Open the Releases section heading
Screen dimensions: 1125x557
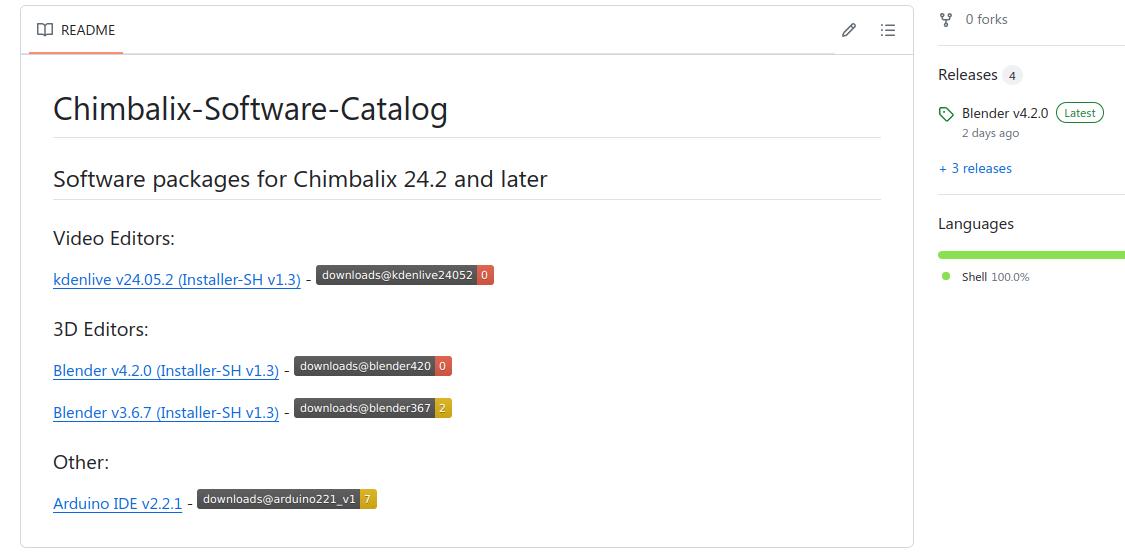967,75
